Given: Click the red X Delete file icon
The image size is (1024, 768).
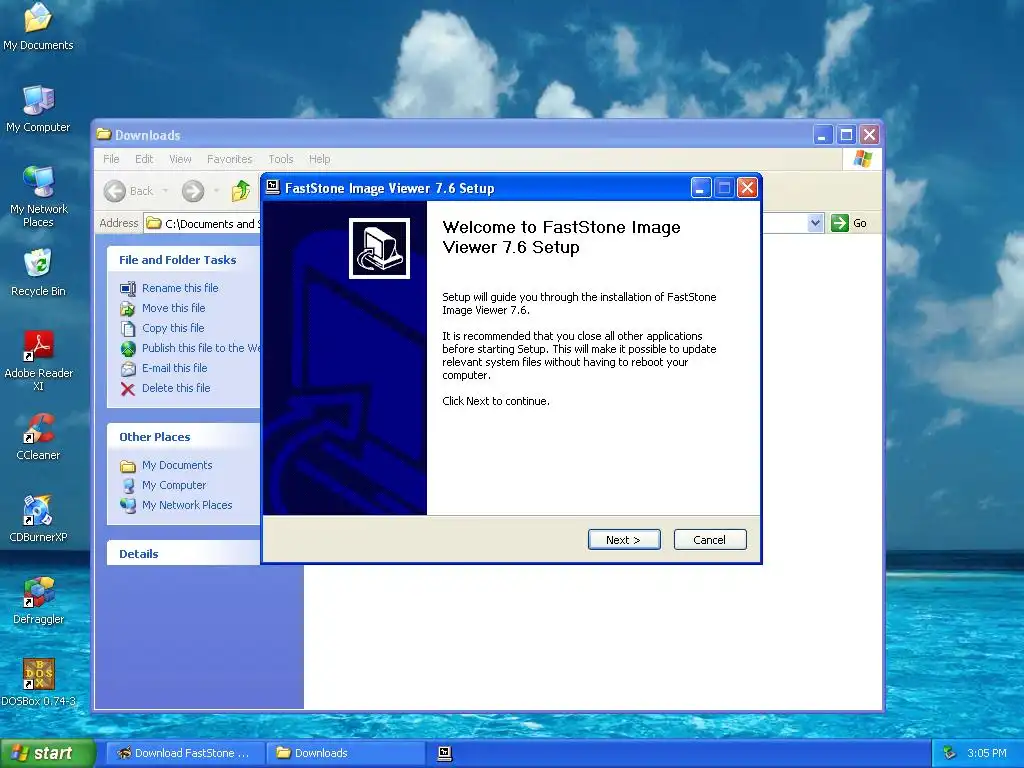Looking at the screenshot, I should coord(128,389).
